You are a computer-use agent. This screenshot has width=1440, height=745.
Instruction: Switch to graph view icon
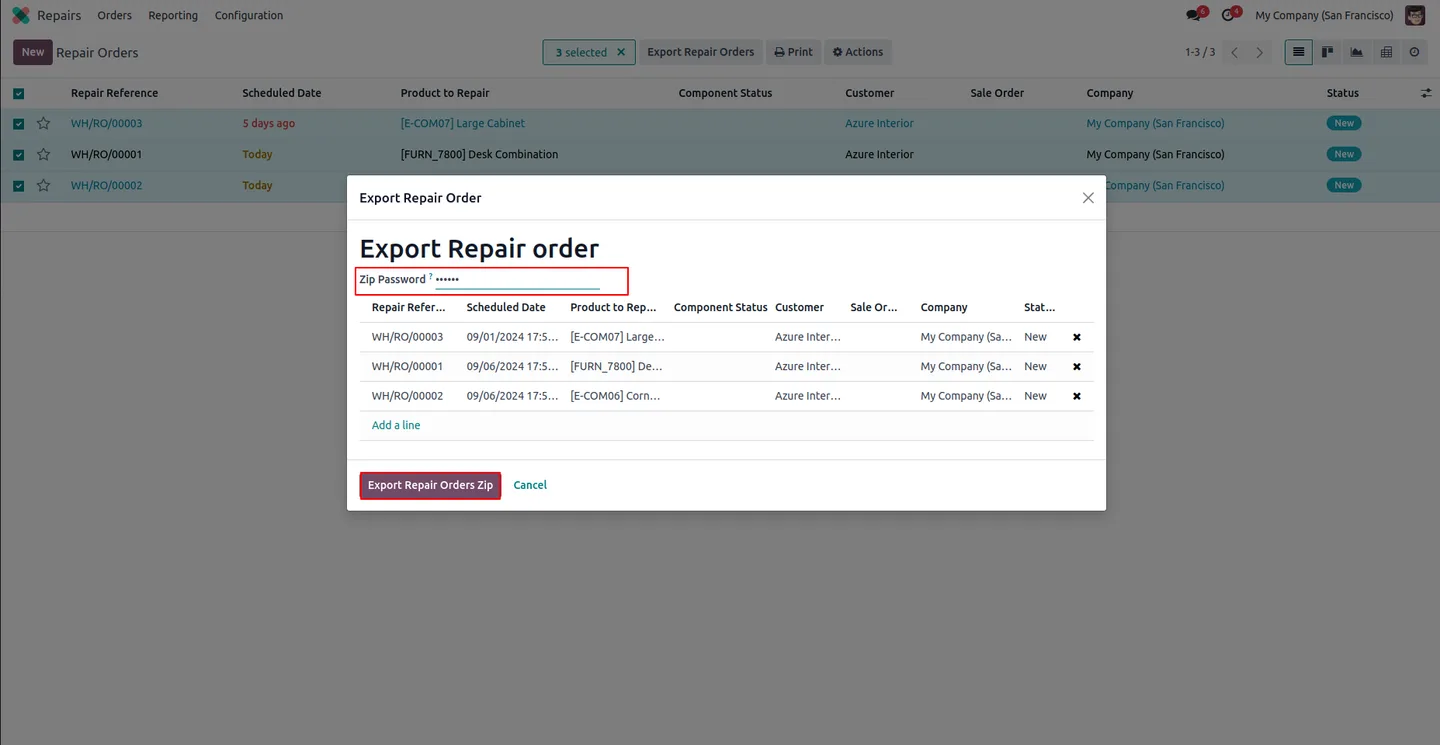coord(1356,52)
